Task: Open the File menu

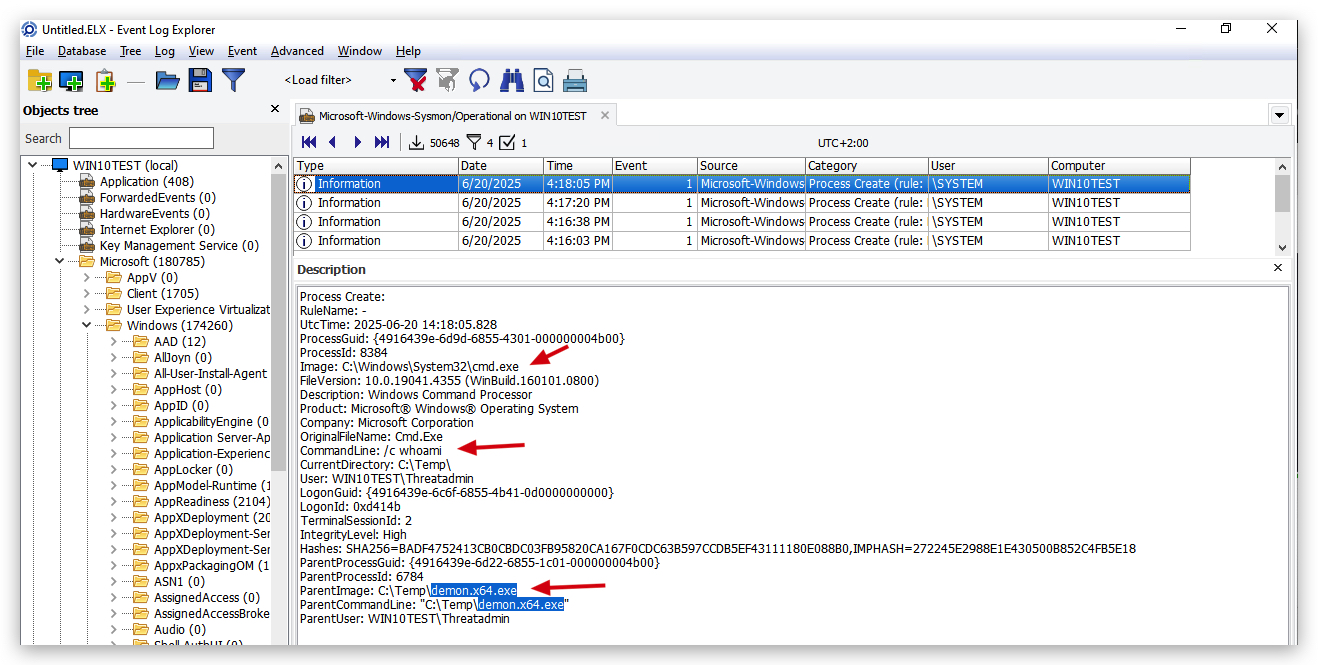Action: (35, 51)
